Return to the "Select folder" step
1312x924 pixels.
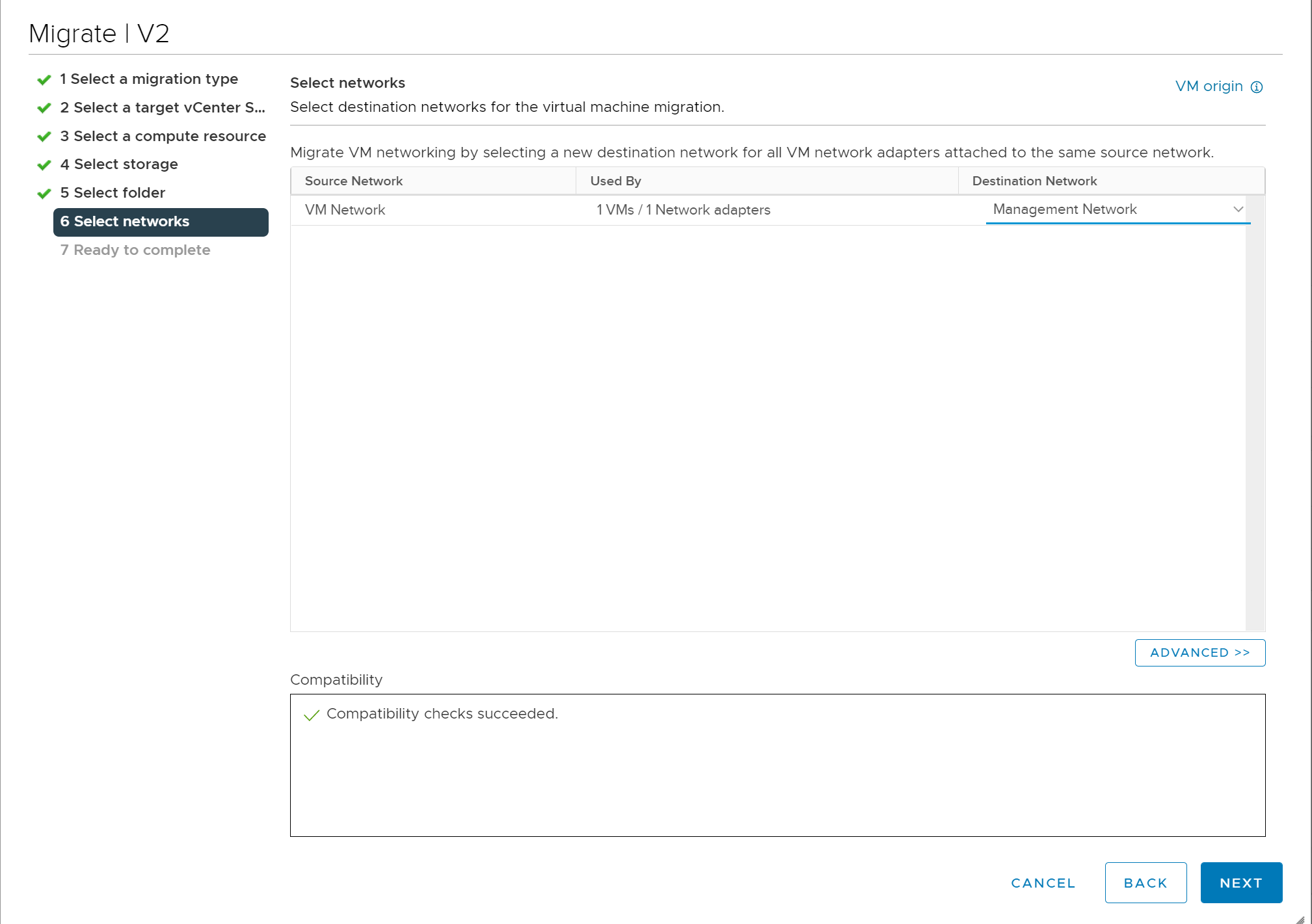tap(113, 193)
